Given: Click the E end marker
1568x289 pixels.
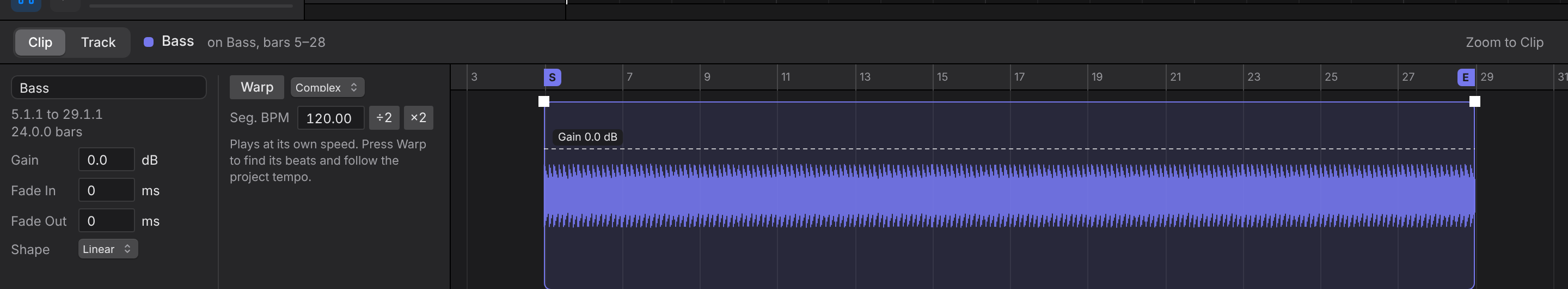Looking at the screenshot, I should (x=1465, y=77).
